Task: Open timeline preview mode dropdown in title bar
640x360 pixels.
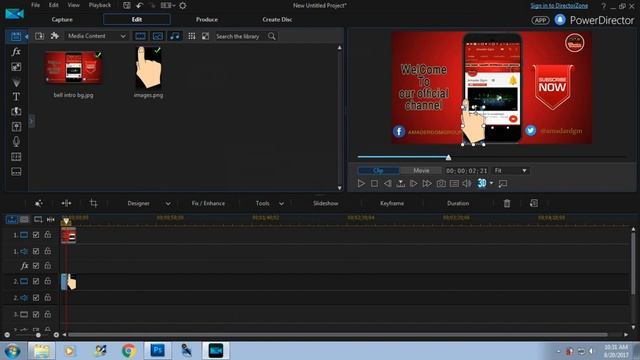Action: [x=168, y=5]
